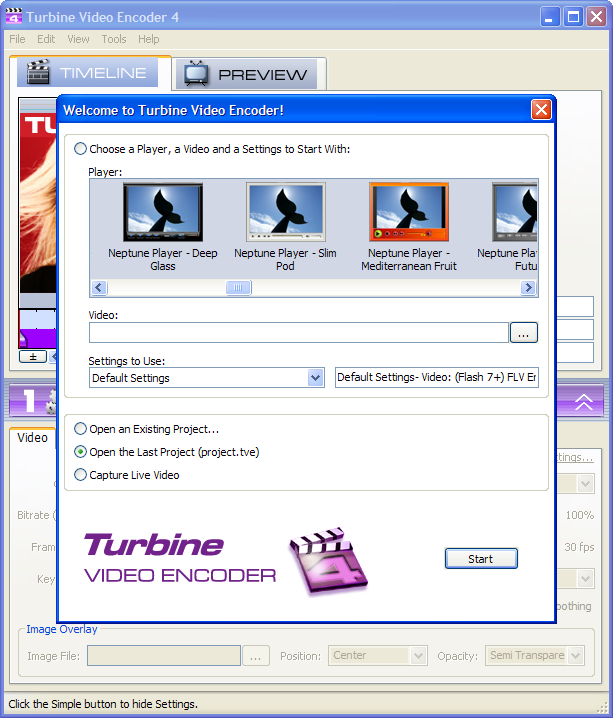Viewport: 613px width, 718px height.
Task: Minimize the Turbine Video Encoder window
Action: point(549,17)
